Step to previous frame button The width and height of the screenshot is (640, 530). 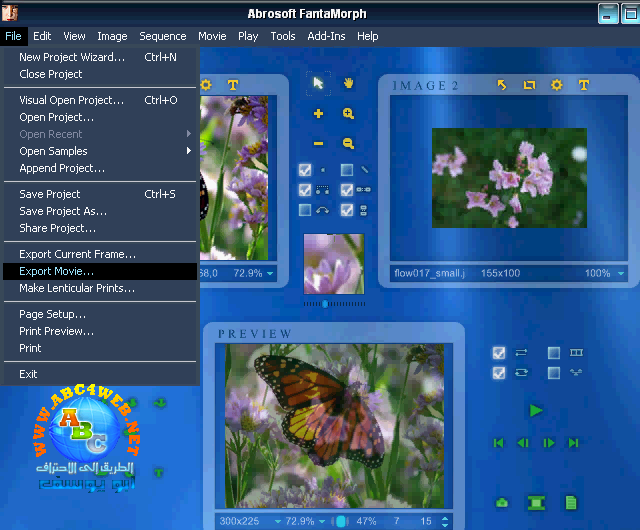[523, 443]
